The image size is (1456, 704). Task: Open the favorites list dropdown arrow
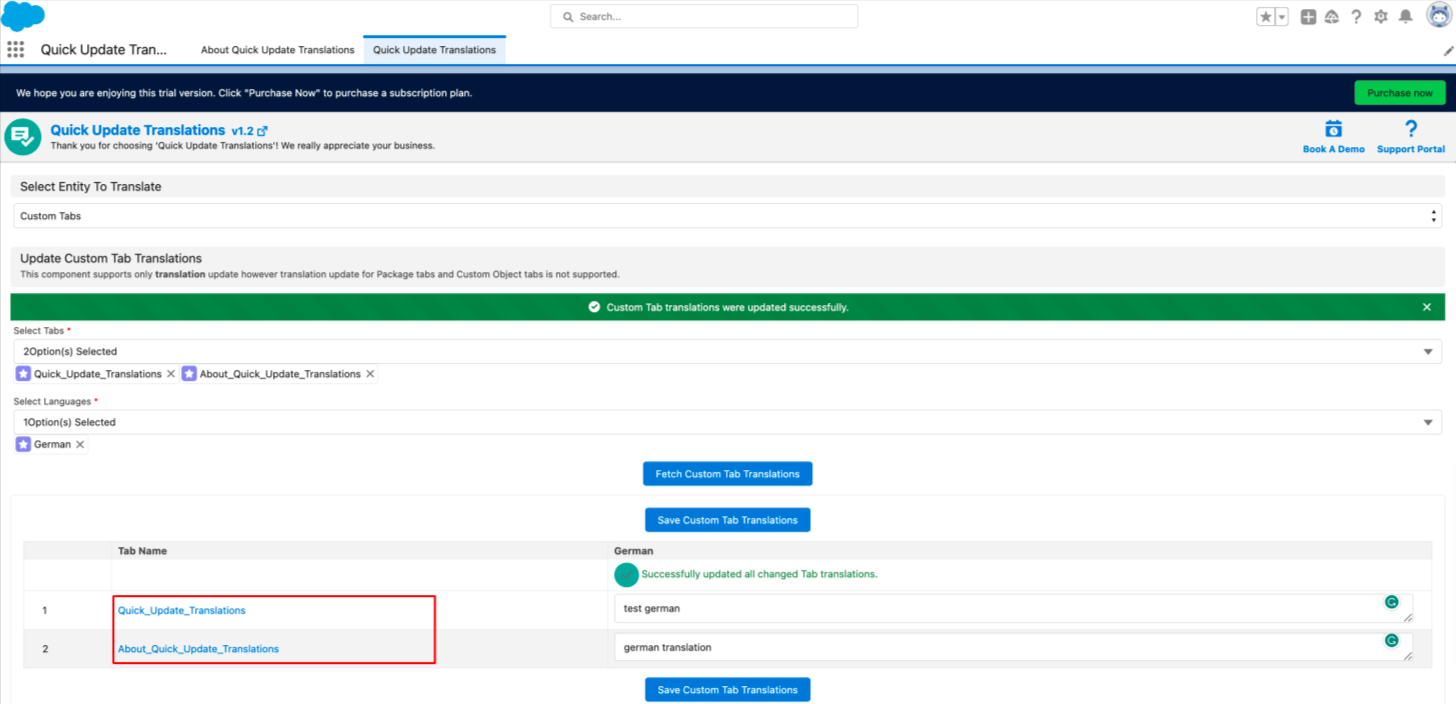pyautogui.click(x=1282, y=17)
